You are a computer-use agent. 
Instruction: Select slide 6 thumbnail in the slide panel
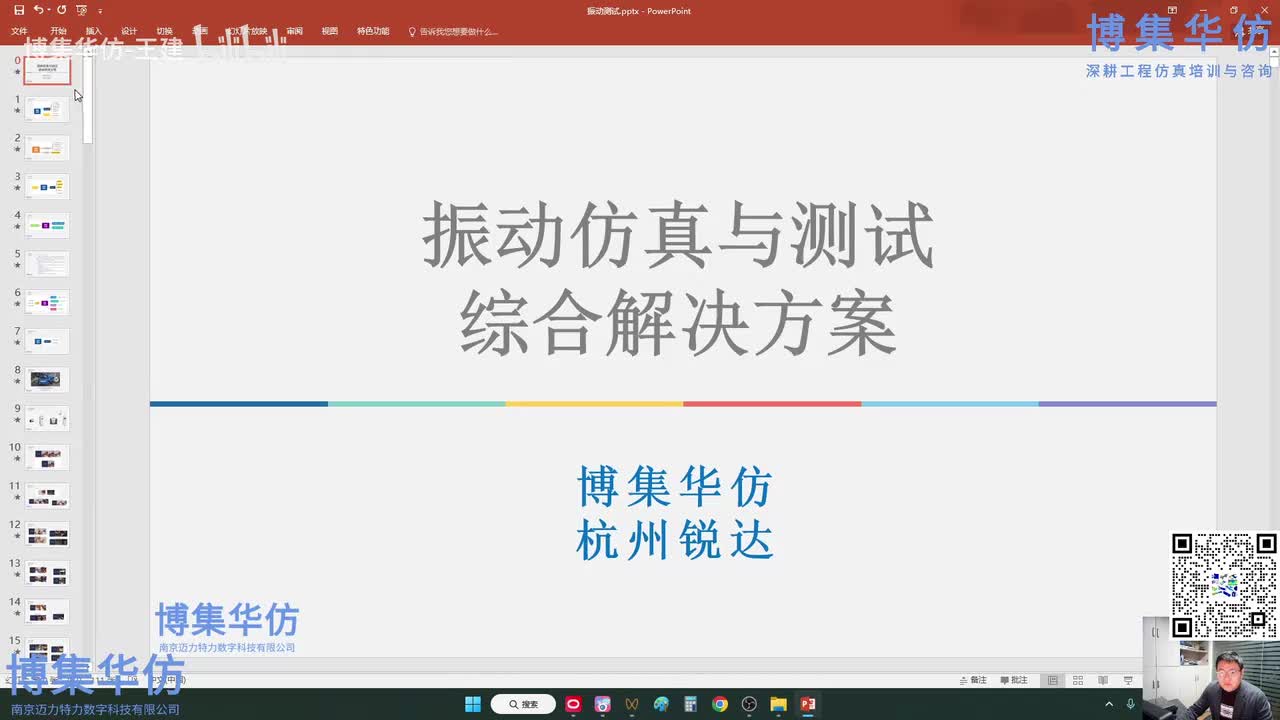[47, 302]
